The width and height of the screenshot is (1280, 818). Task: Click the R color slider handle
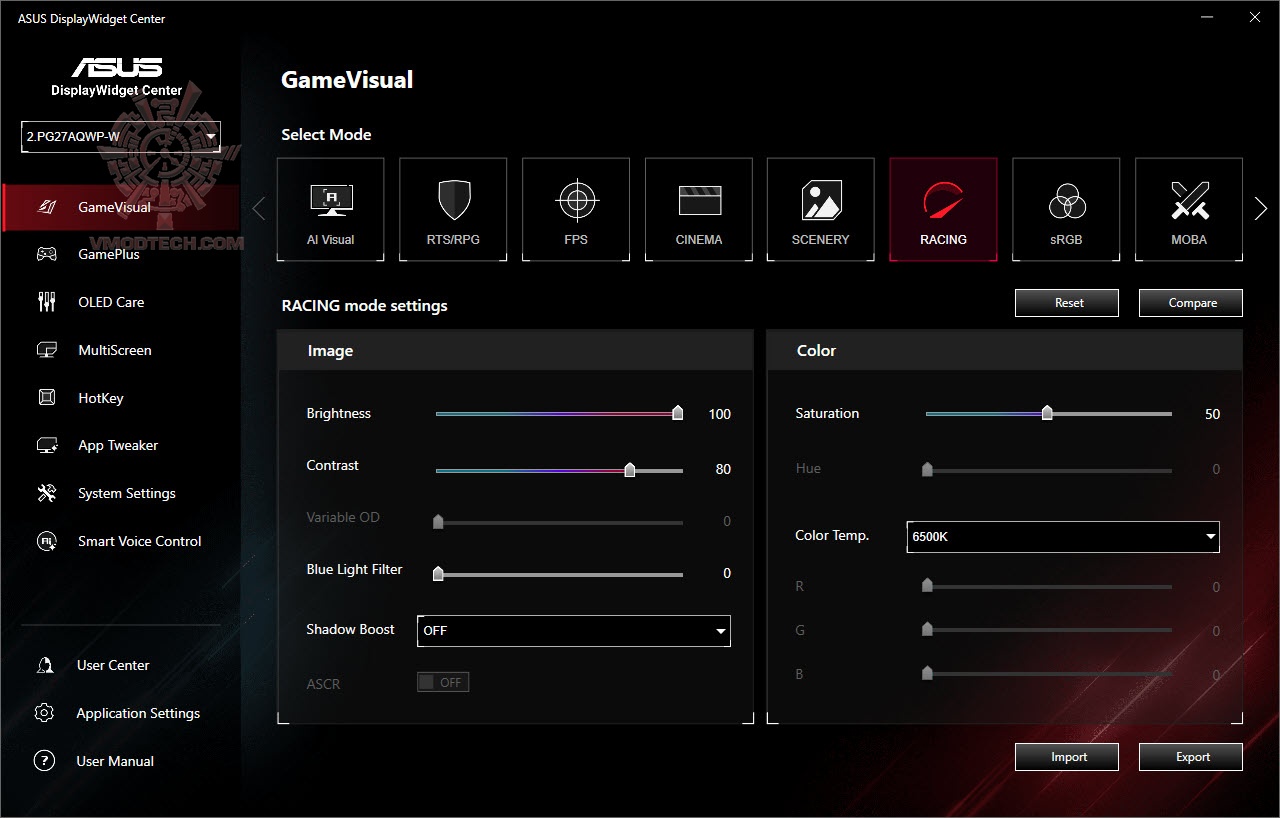click(x=927, y=586)
